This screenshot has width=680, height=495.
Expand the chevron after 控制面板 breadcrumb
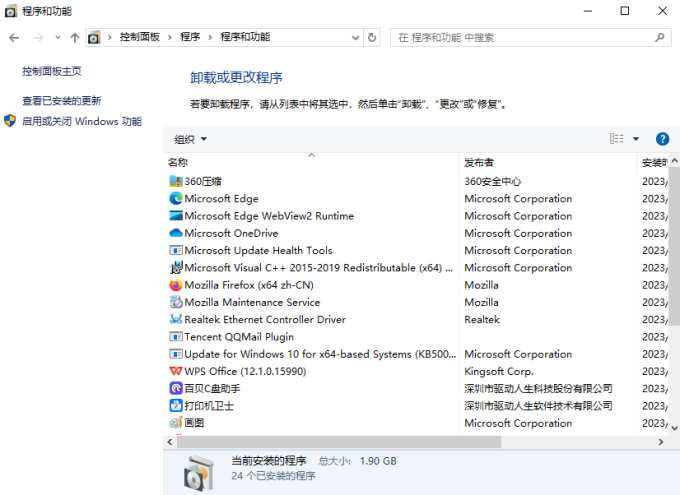click(x=170, y=38)
